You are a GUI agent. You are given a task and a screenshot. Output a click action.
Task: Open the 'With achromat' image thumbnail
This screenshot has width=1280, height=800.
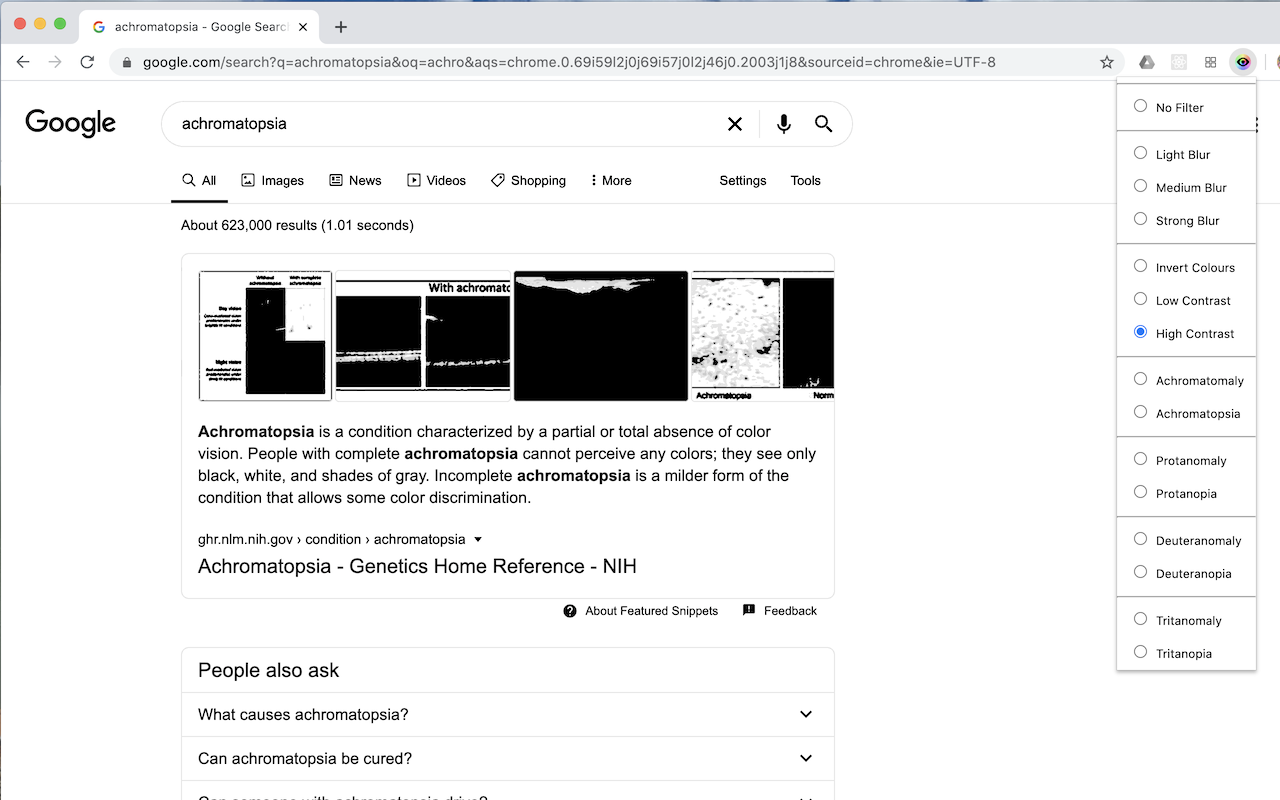click(x=423, y=336)
